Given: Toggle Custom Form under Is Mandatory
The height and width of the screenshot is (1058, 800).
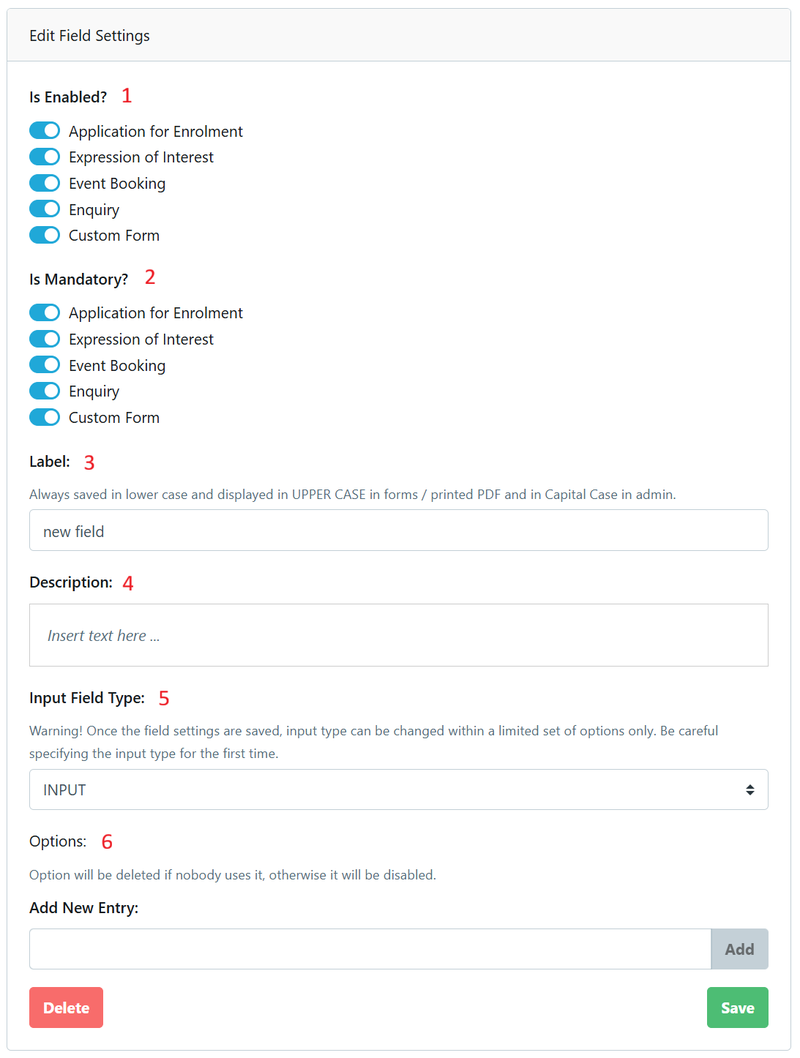Looking at the screenshot, I should tap(44, 416).
